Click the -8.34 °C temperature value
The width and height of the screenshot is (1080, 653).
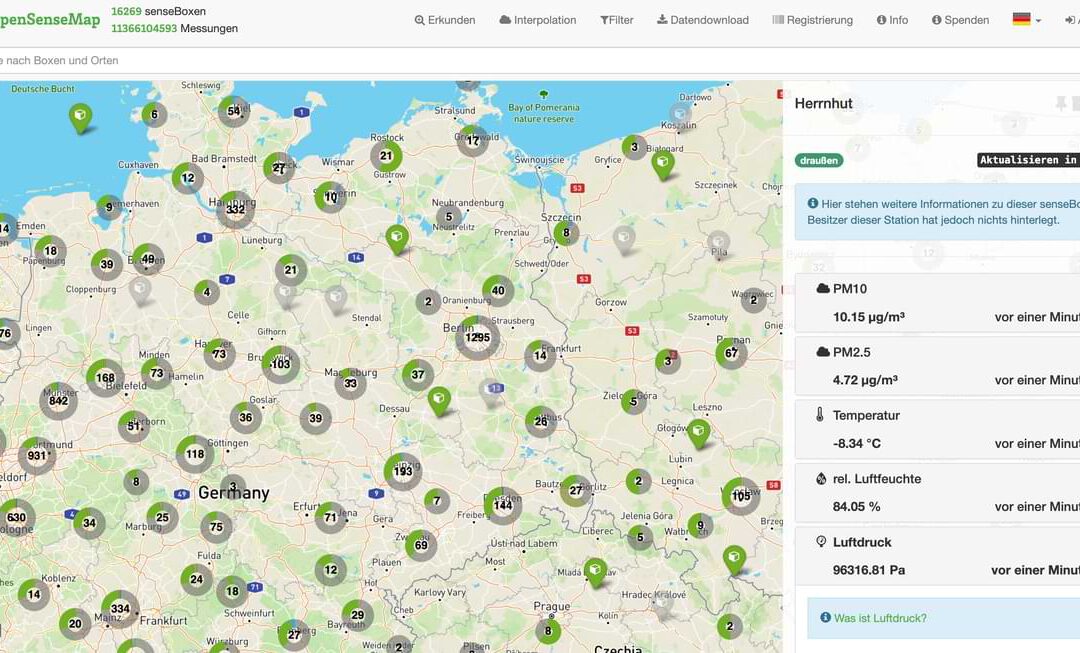pyautogui.click(x=857, y=444)
